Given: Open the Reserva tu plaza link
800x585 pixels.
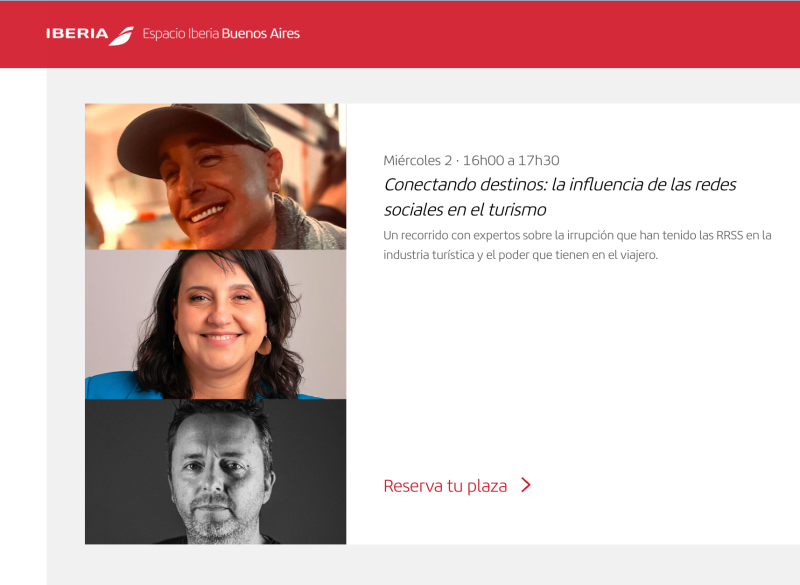Looking at the screenshot, I should 457,486.
